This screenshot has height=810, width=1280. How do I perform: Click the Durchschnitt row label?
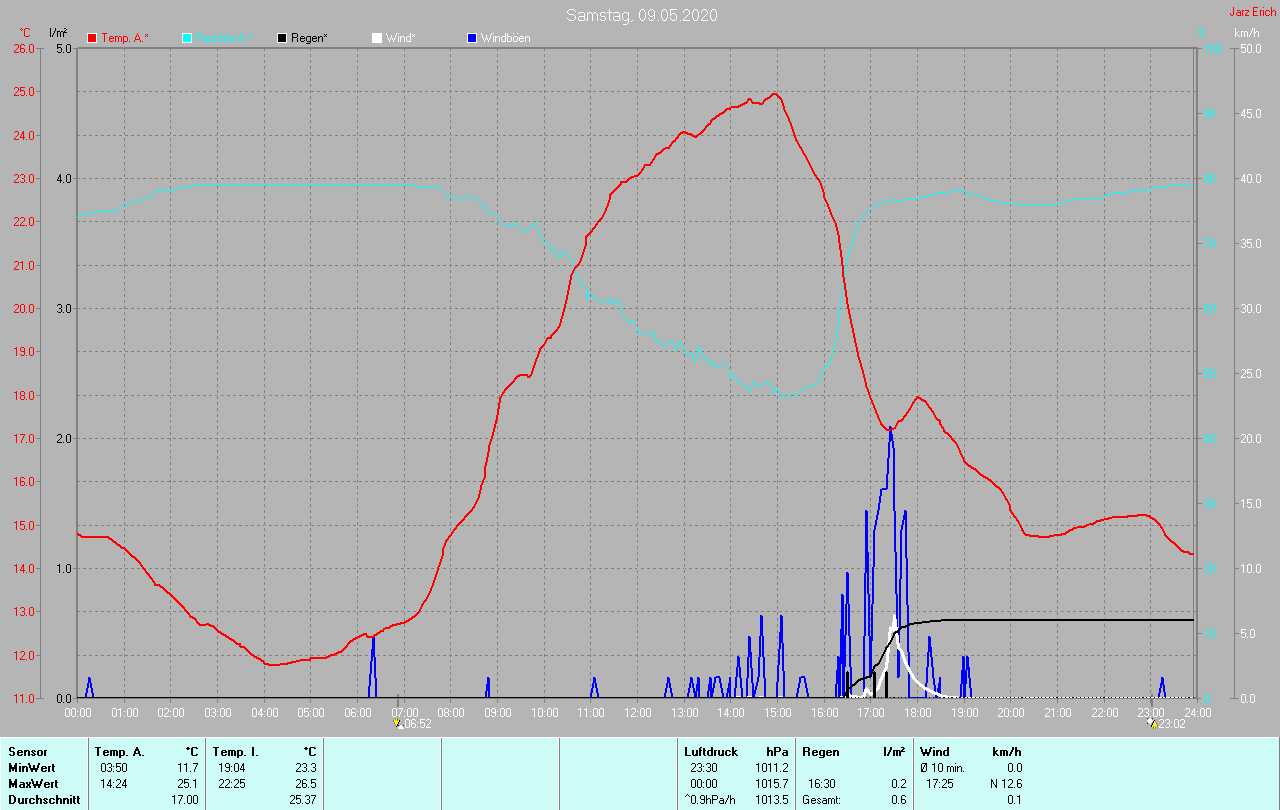point(44,800)
